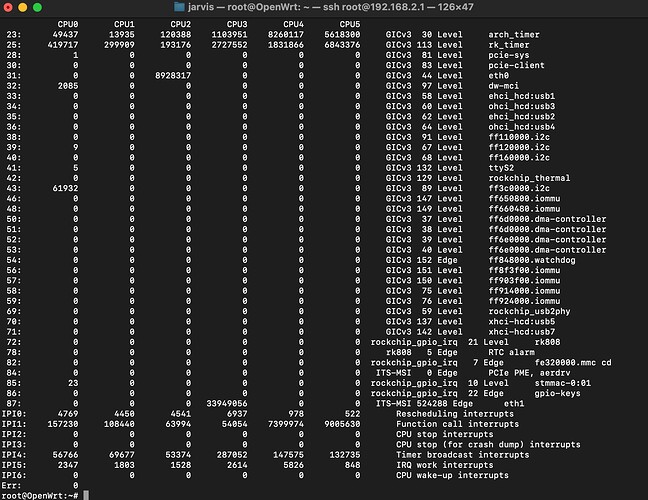Click the 'pcie-client' entry
Screen dimensions: 648x500
pyautogui.click(x=516, y=65)
